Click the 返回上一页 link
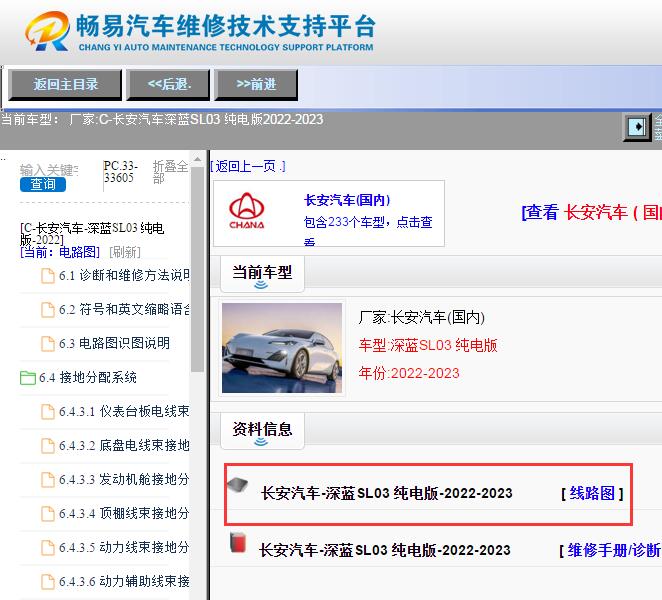This screenshot has height=600, width=662. coord(248,166)
